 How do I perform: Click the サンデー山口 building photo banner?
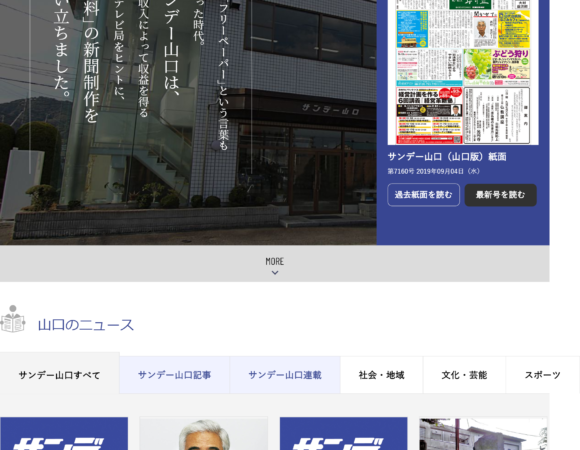click(x=188, y=122)
